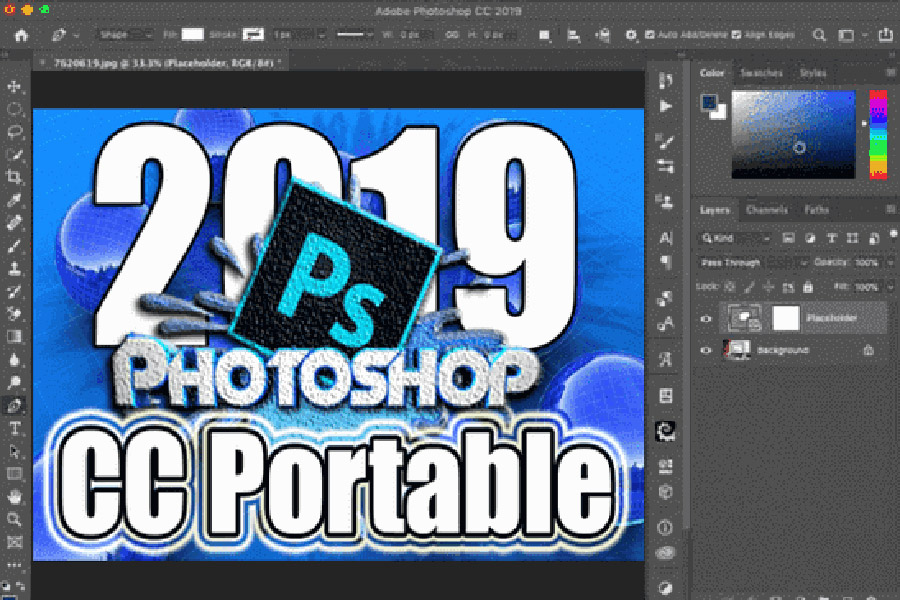Open the Pen tool preset picker arrow
This screenshot has width=900, height=600.
click(x=76, y=36)
